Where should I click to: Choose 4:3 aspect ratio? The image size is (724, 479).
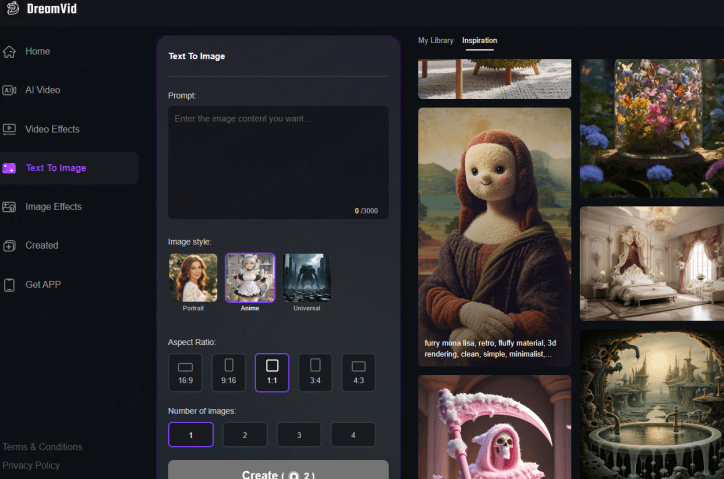[x=358, y=373]
